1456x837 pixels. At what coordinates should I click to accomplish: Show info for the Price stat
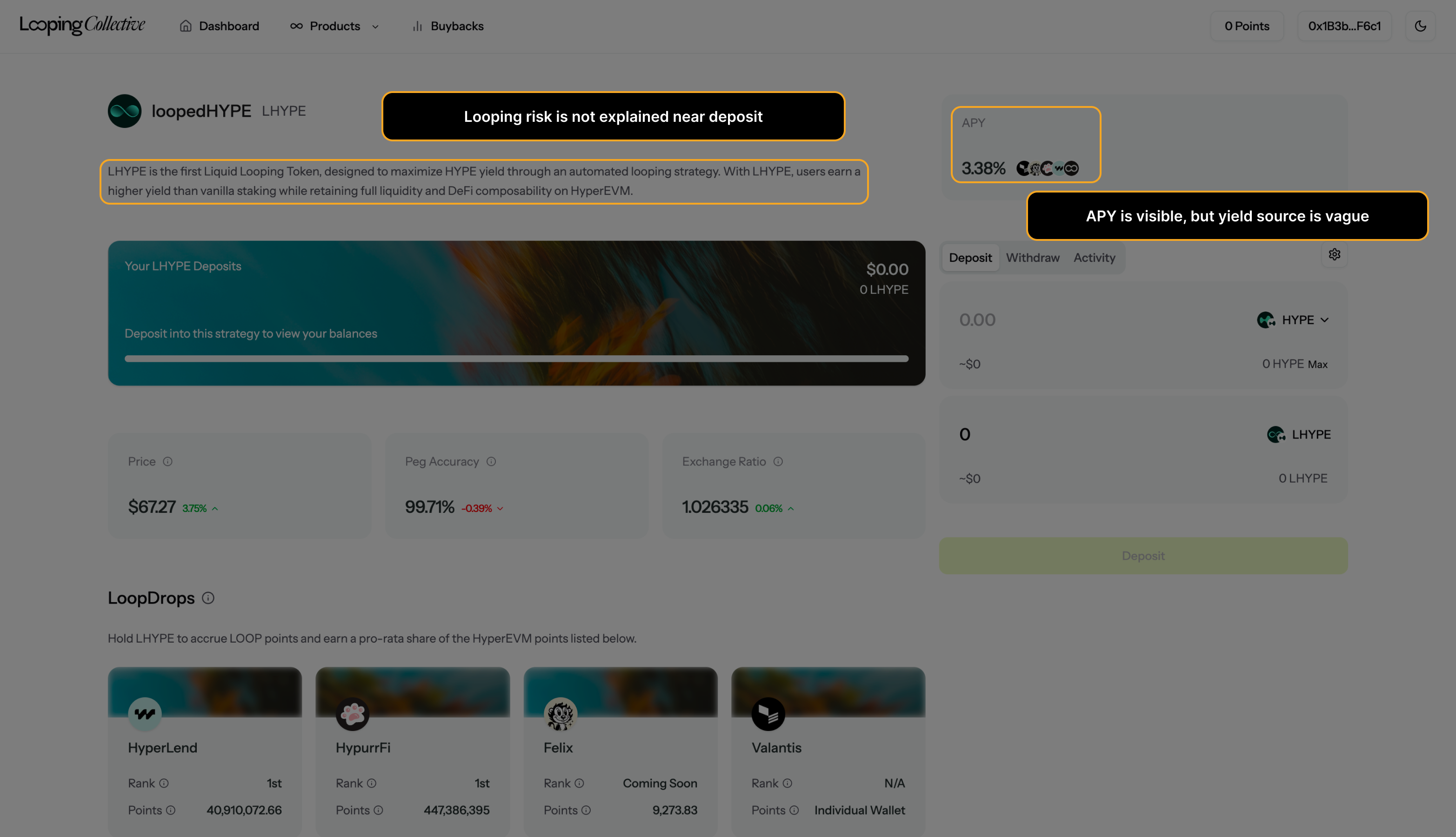[x=167, y=462]
